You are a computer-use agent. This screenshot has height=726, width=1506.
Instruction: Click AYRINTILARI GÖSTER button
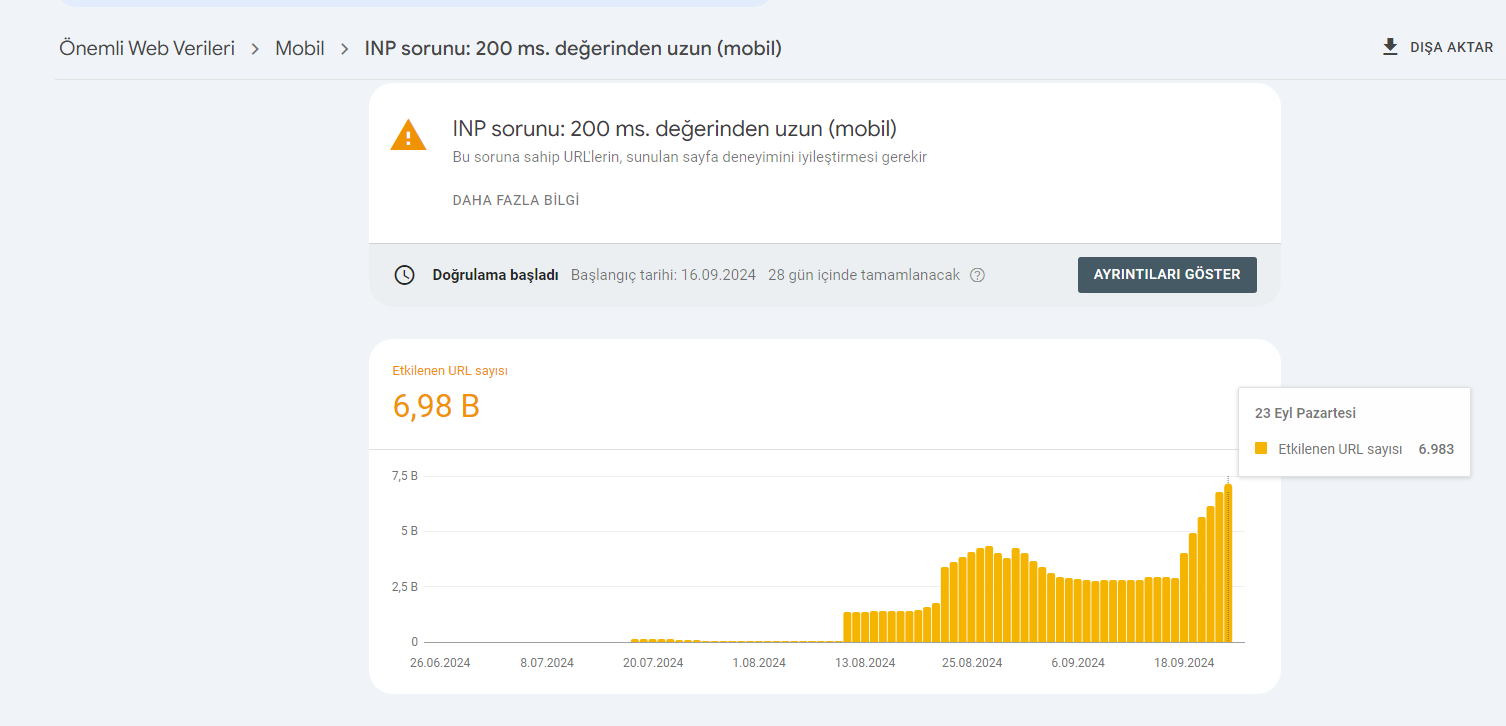point(1167,275)
